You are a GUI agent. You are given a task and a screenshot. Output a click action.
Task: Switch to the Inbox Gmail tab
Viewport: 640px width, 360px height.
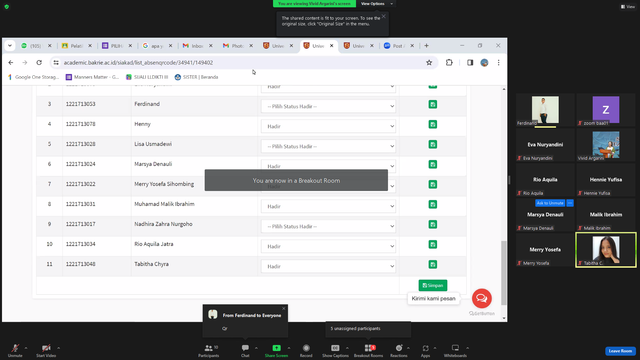(x=197, y=46)
